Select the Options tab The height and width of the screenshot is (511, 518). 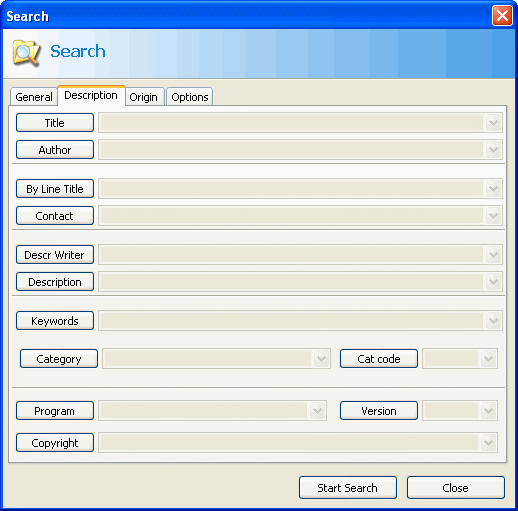tap(190, 97)
